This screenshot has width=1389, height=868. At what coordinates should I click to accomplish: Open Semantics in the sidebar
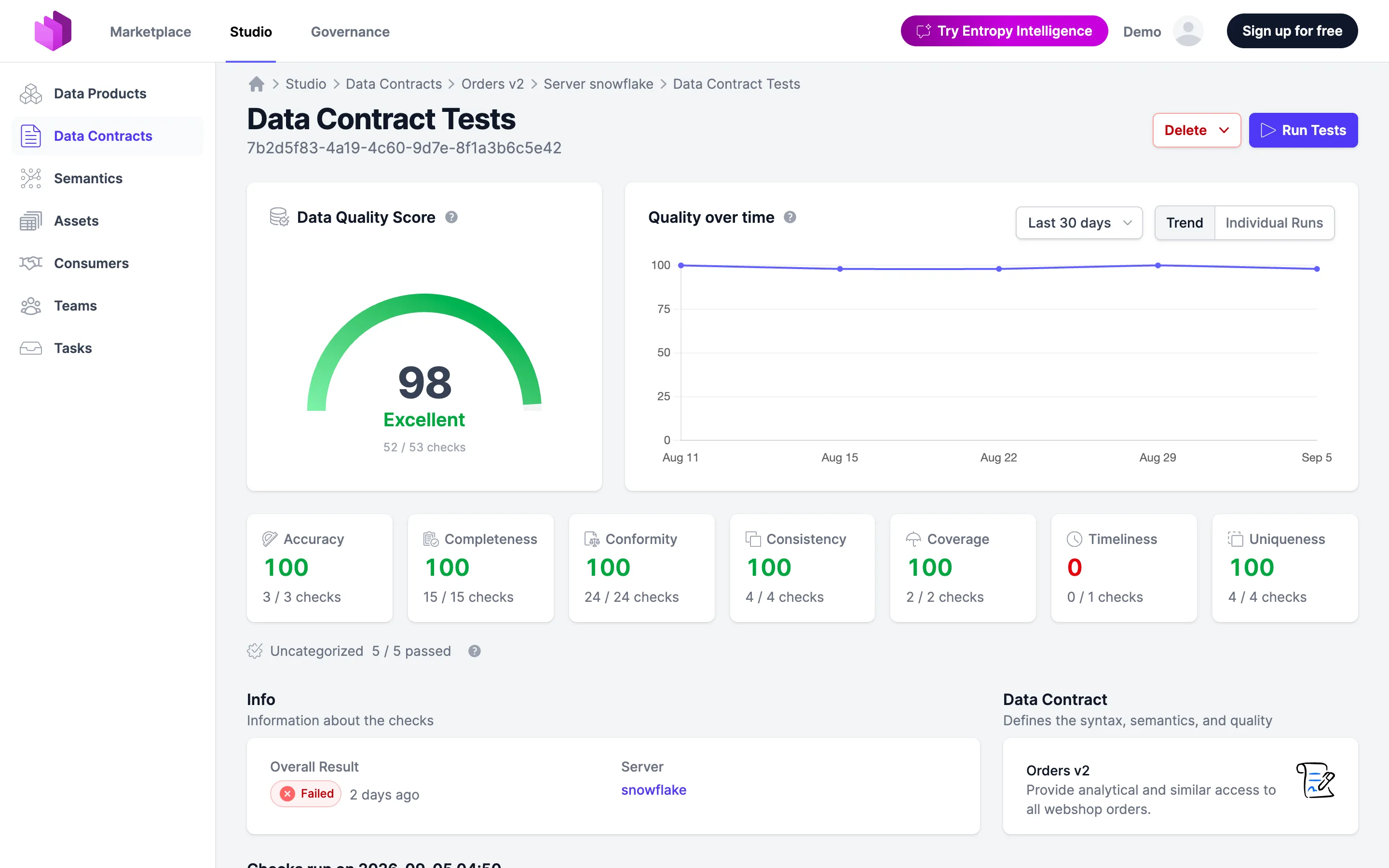[108, 178]
